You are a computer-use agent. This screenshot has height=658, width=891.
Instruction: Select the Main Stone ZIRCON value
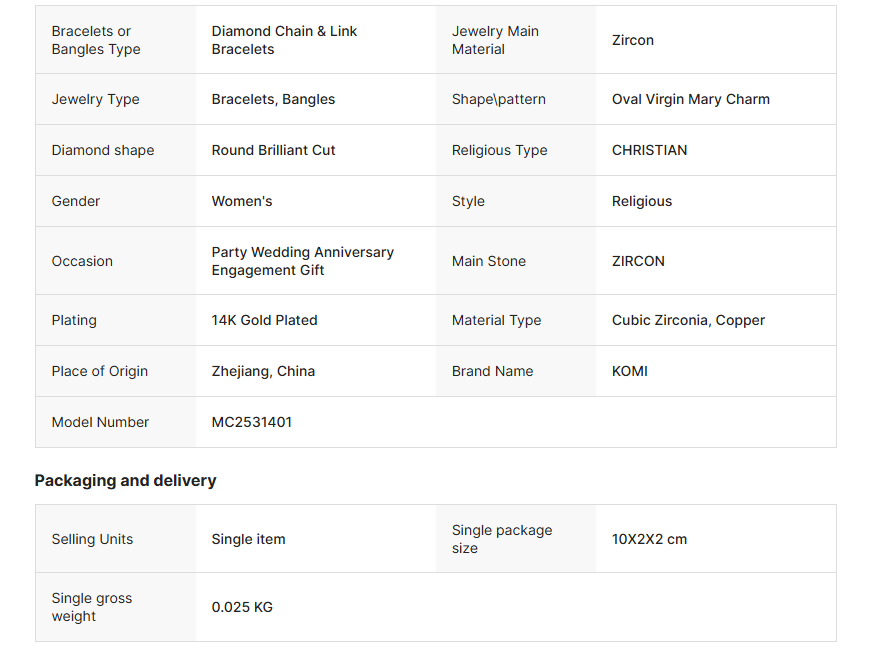(638, 261)
